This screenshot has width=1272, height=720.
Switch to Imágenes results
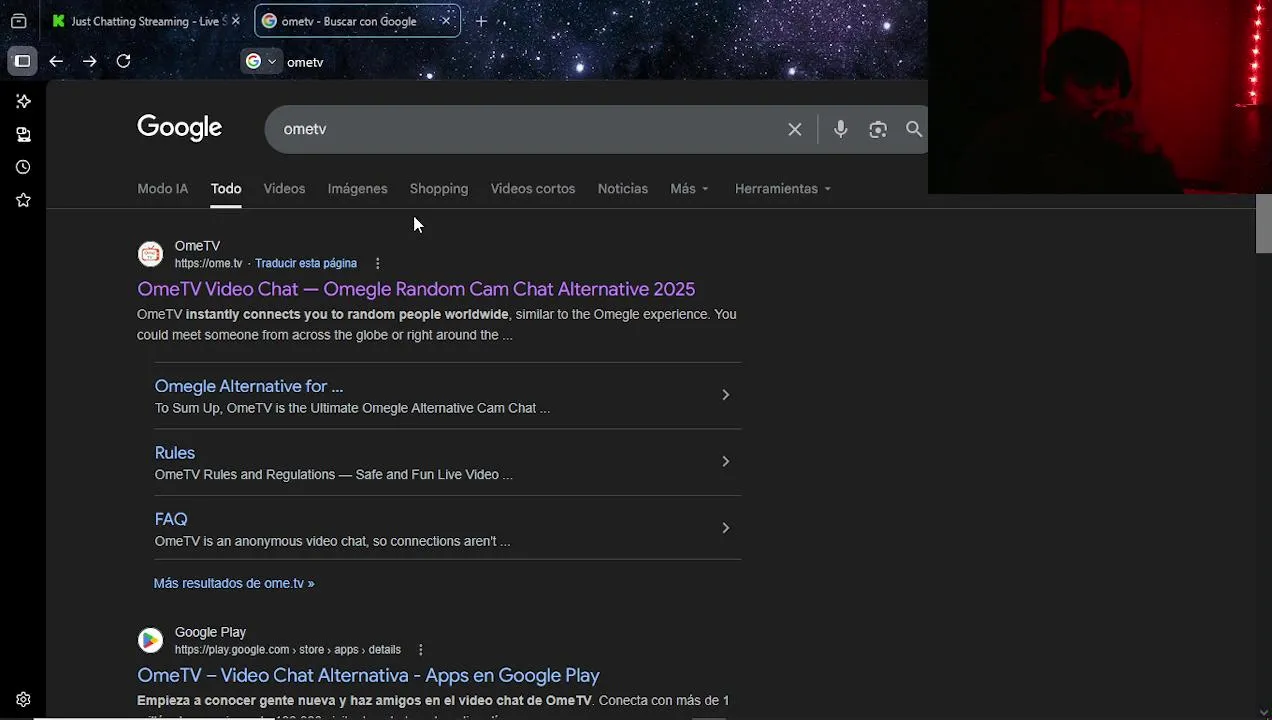tap(357, 189)
